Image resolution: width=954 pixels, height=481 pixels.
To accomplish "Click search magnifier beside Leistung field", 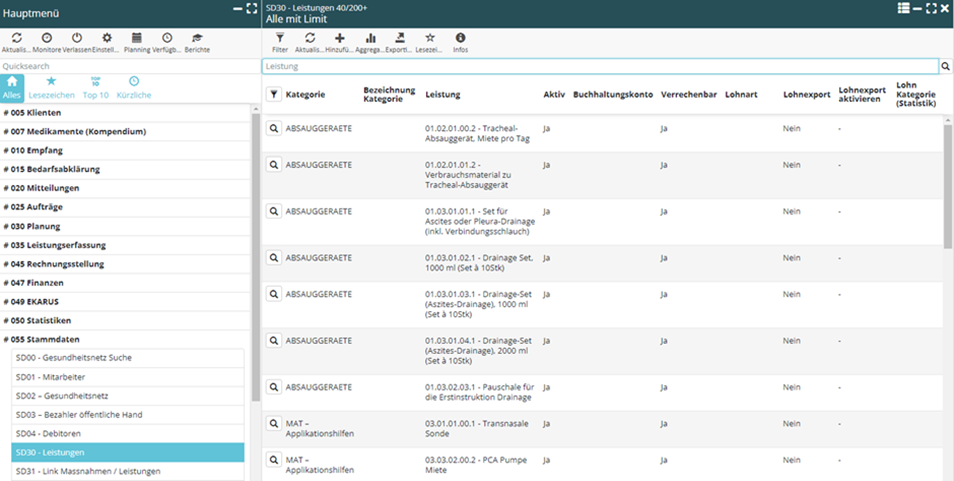I will pos(946,66).
